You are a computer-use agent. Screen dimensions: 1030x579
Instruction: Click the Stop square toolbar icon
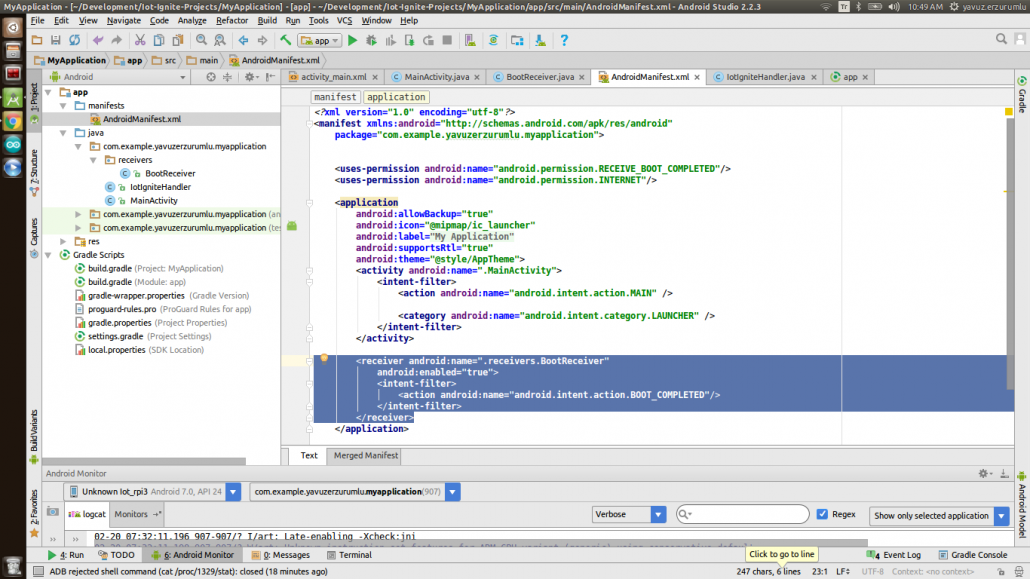point(447,41)
